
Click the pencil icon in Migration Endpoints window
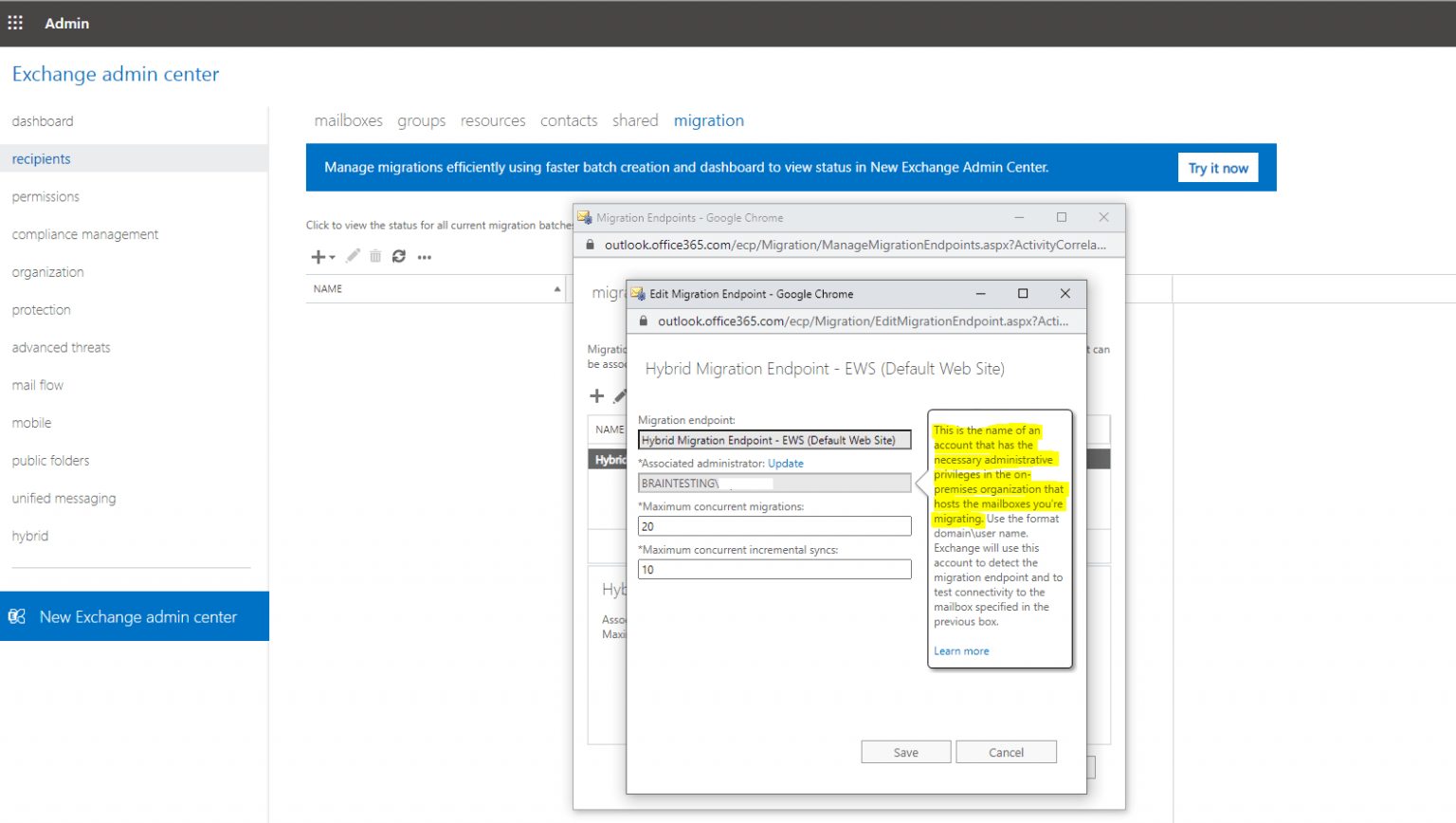[621, 396]
